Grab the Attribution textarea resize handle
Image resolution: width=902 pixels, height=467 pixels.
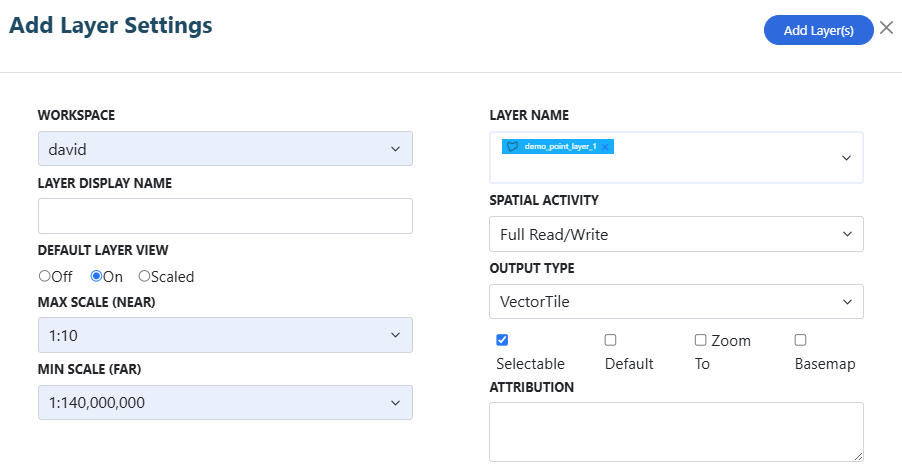tap(858, 456)
